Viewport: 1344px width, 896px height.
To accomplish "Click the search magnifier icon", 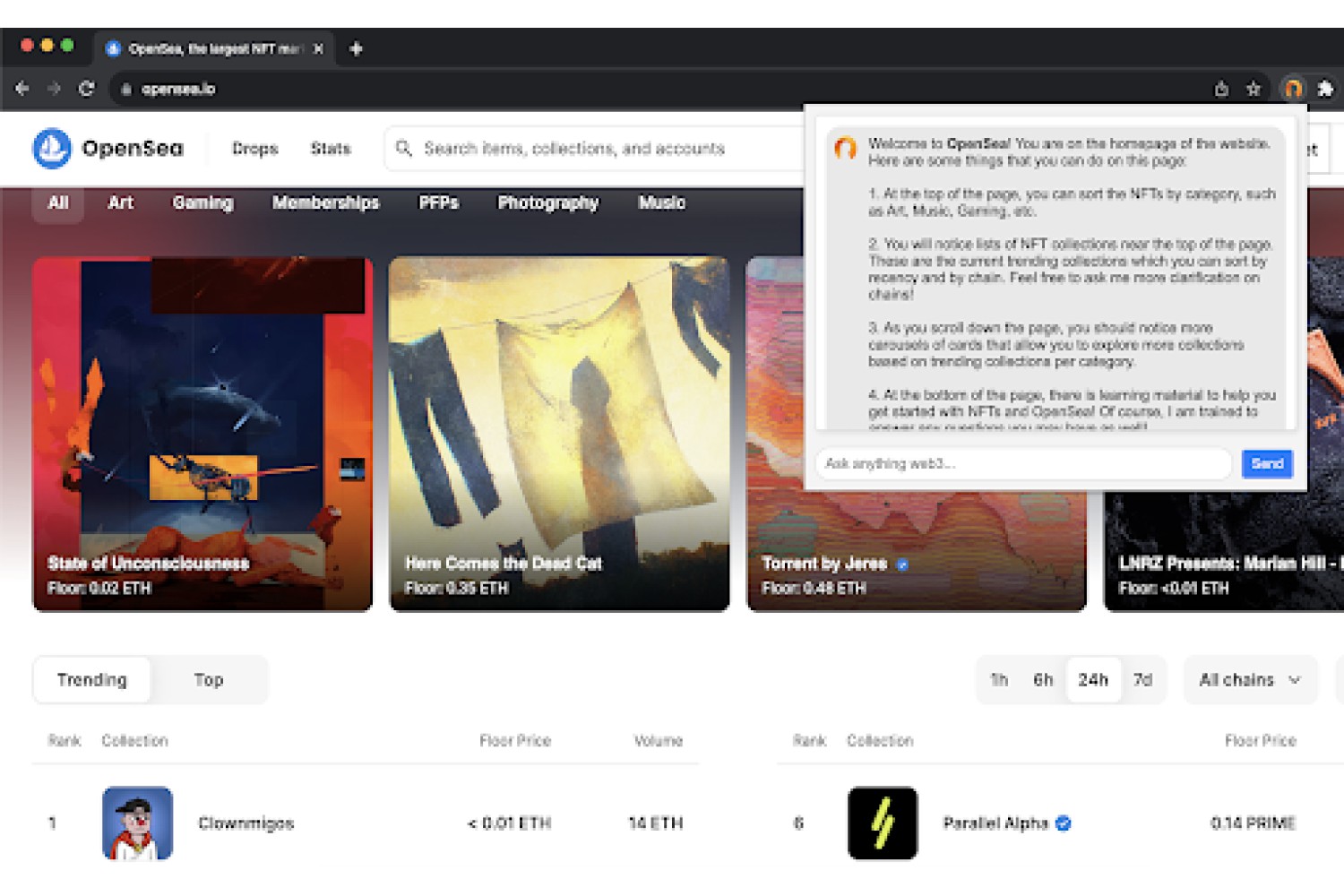I will (404, 148).
